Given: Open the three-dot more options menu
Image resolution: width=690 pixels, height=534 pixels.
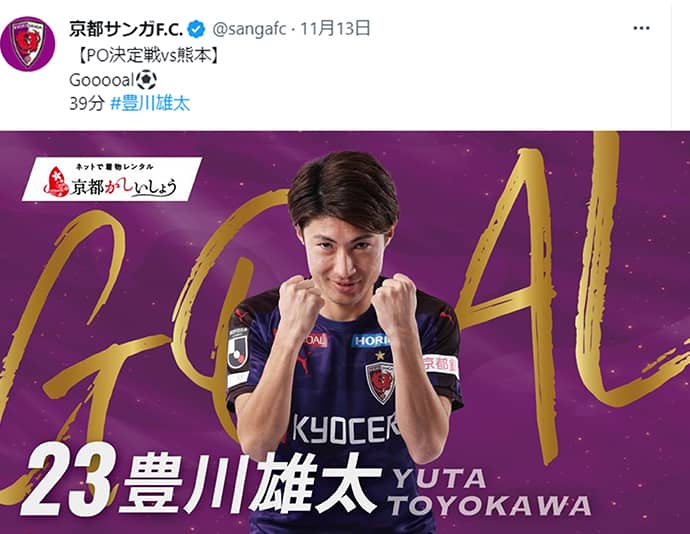Looking at the screenshot, I should [641, 29].
